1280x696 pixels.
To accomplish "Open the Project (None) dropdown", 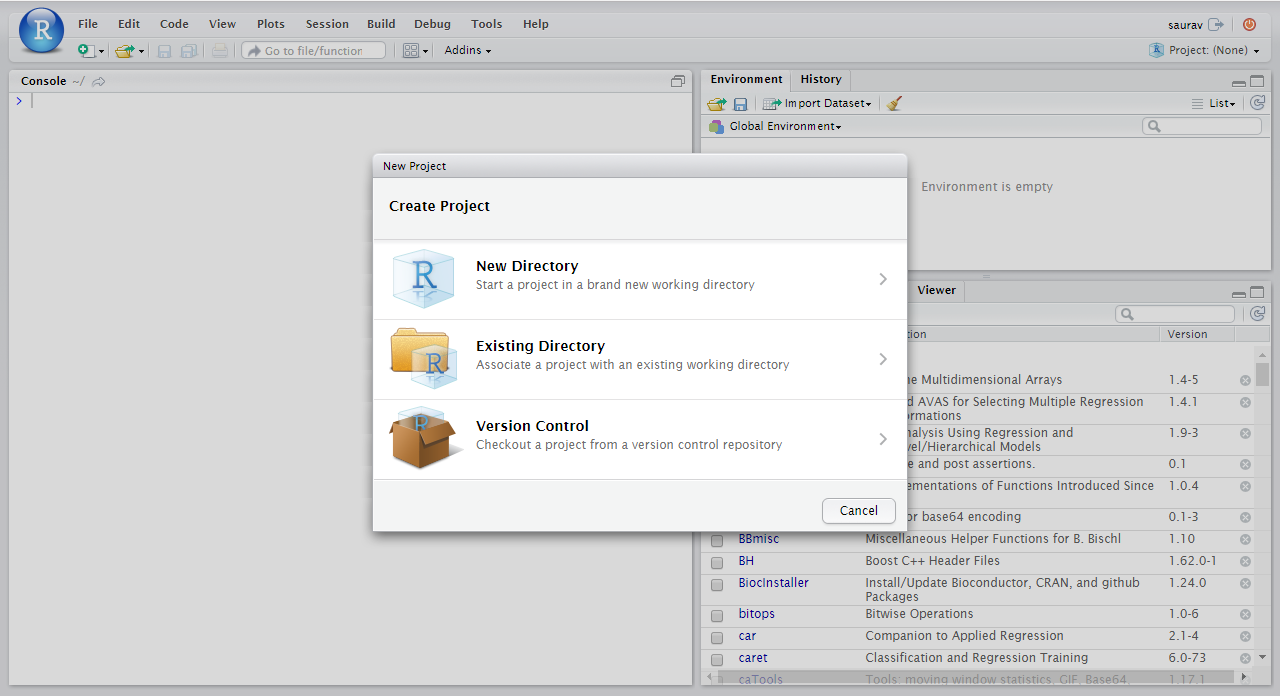I will 1205,50.
